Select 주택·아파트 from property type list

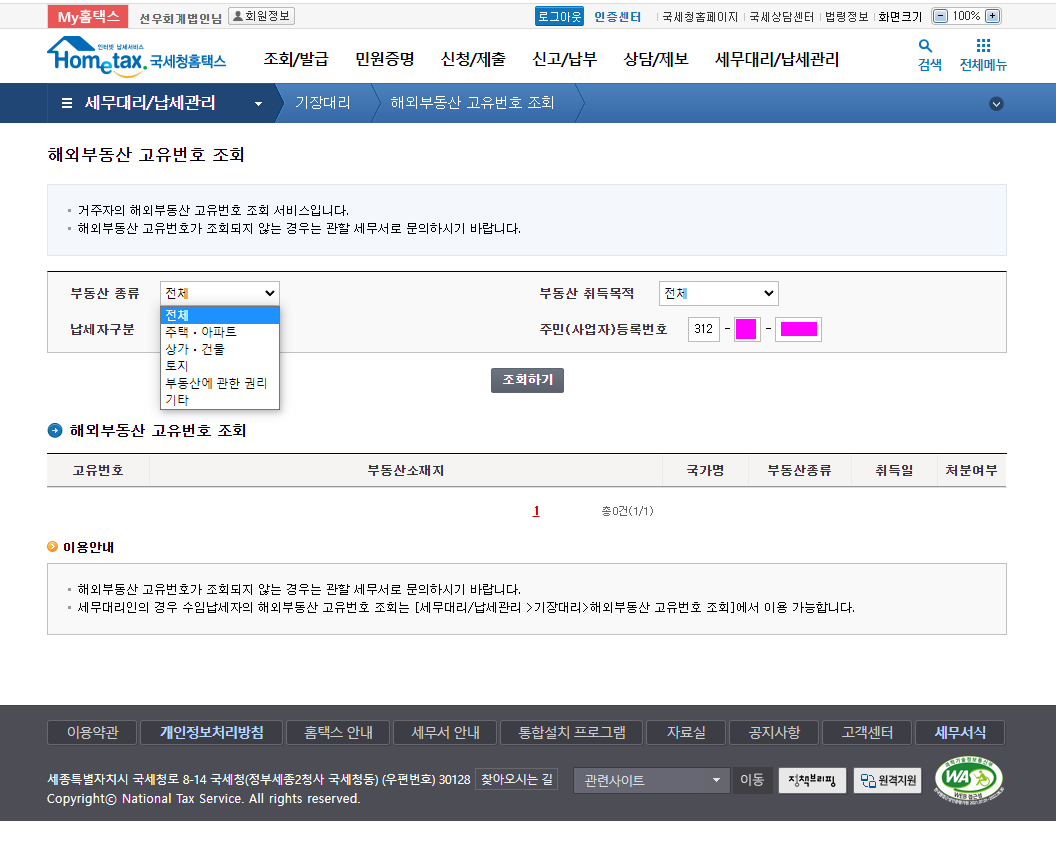[x=201, y=332]
